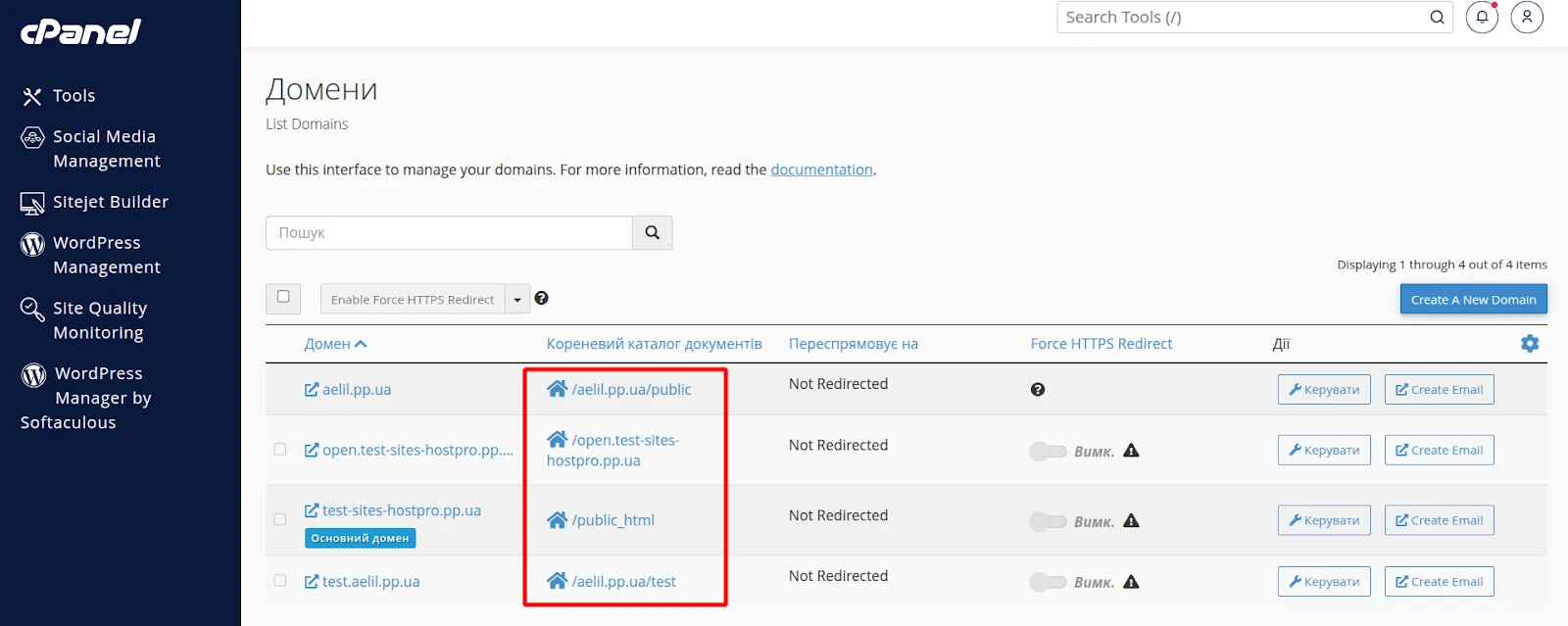Toggle HTTPS redirect for open.test-sites-hostpro row

[1048, 452]
